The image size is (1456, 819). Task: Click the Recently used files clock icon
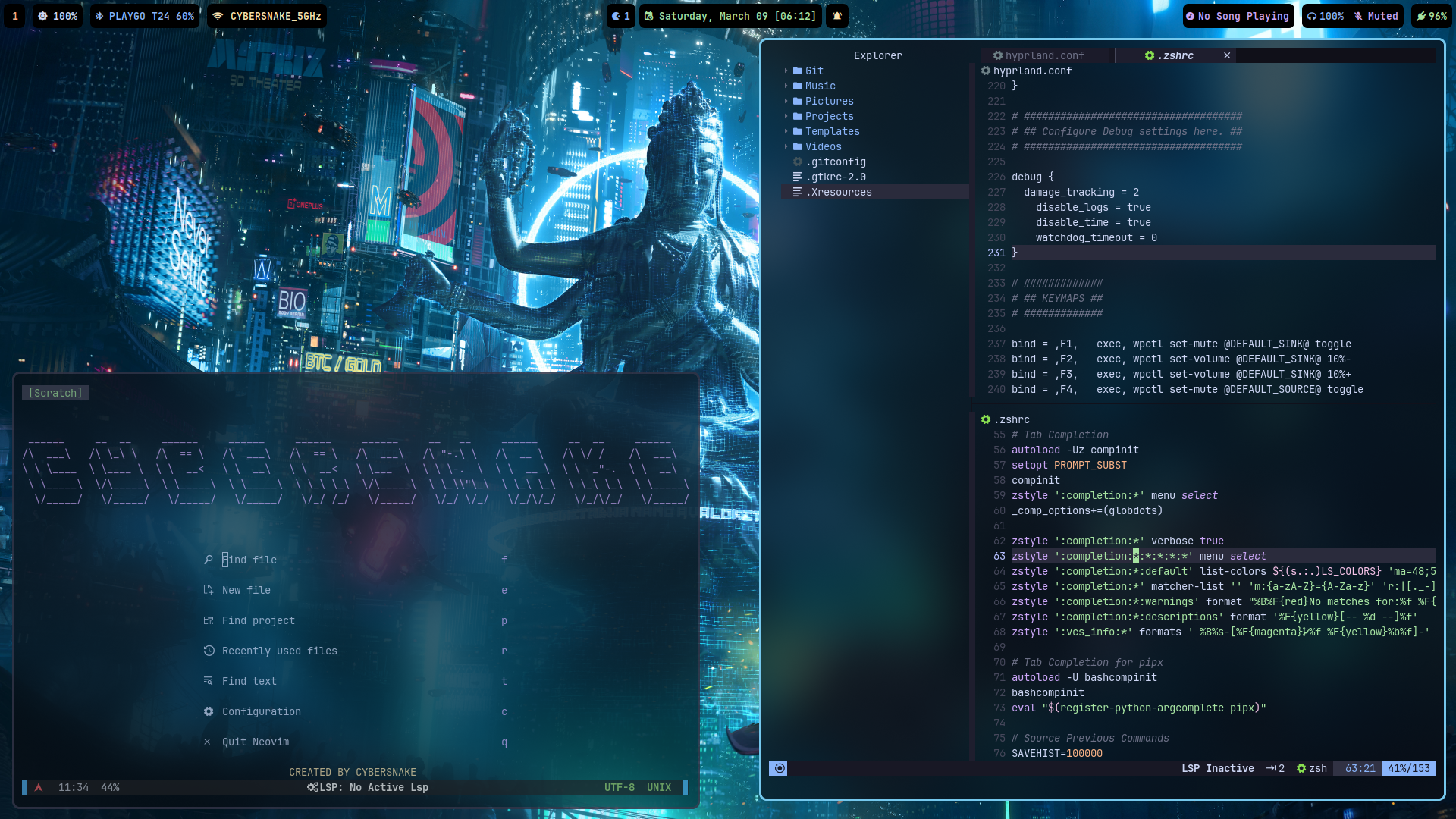(209, 651)
